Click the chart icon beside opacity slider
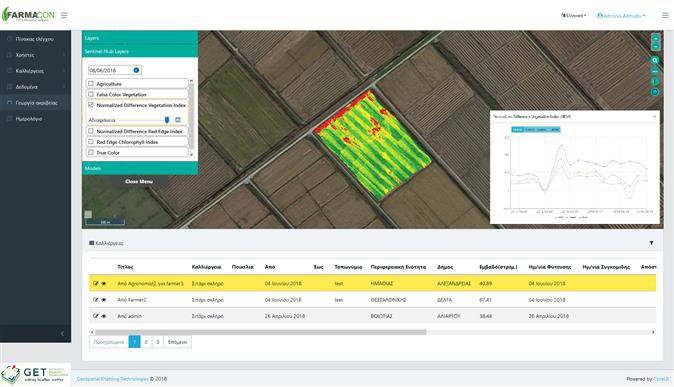This screenshot has height=387, width=674. click(x=178, y=120)
